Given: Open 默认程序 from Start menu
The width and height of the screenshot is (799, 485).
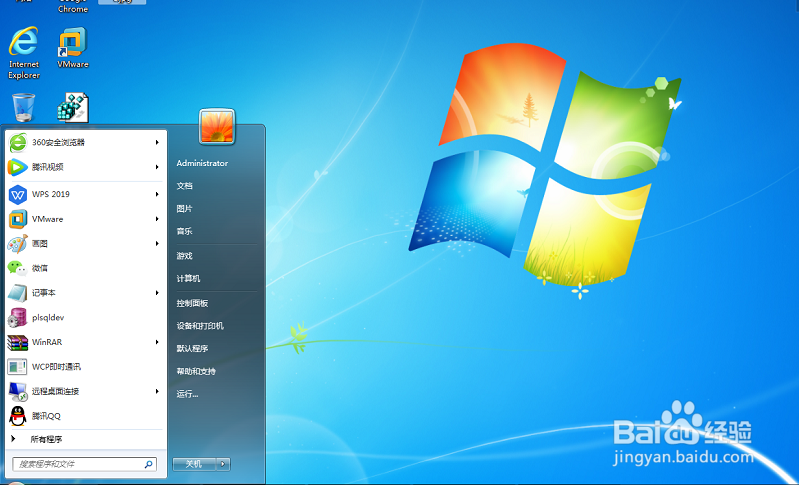Looking at the screenshot, I should [x=193, y=349].
